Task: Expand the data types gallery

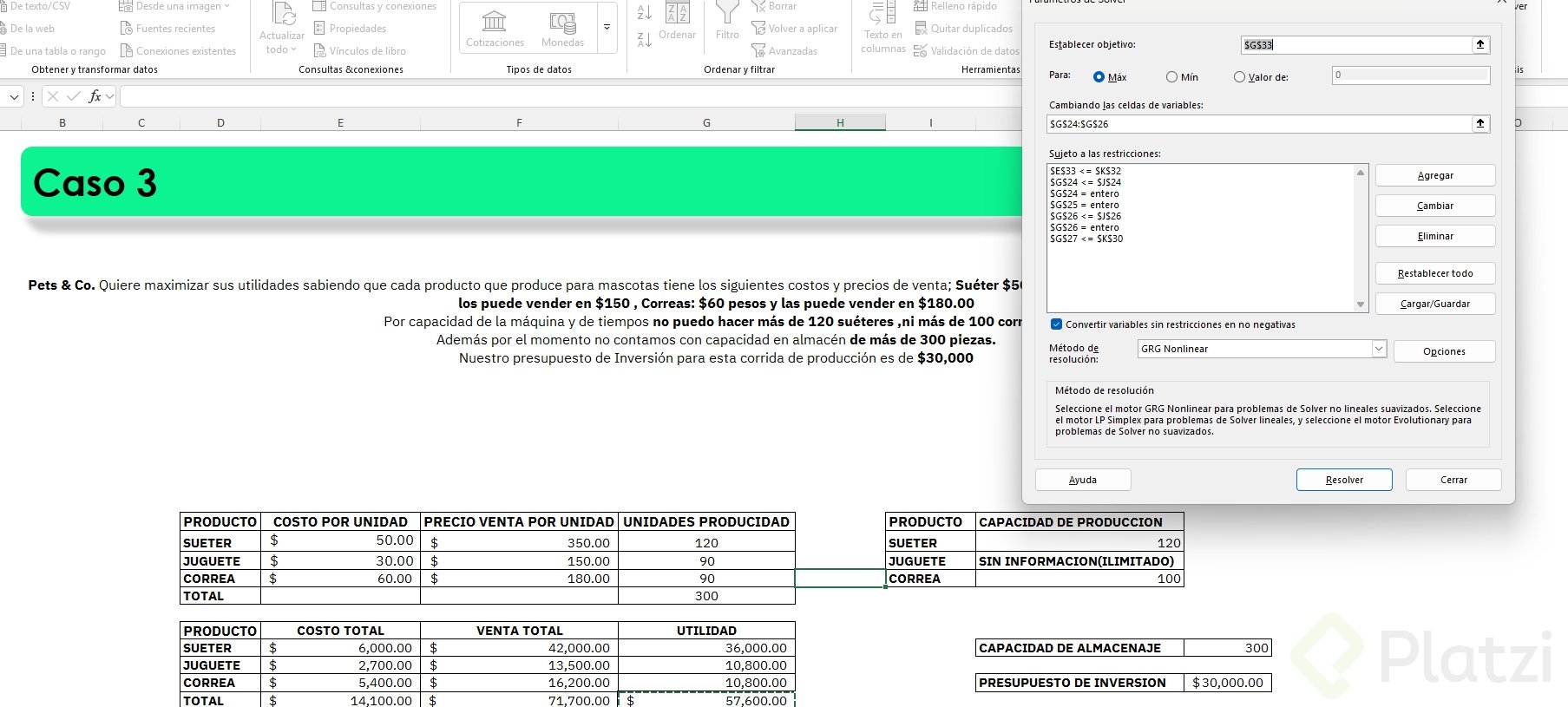Action: click(x=607, y=28)
